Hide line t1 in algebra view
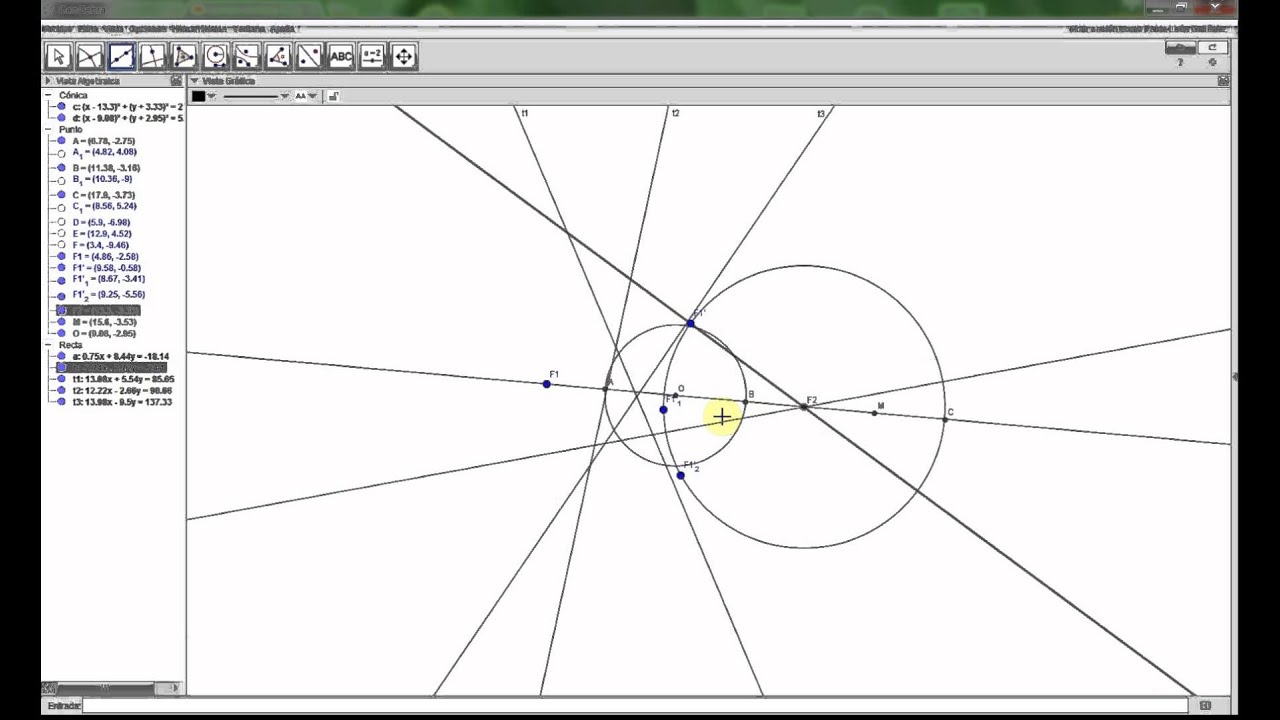1280x720 pixels. (x=61, y=379)
